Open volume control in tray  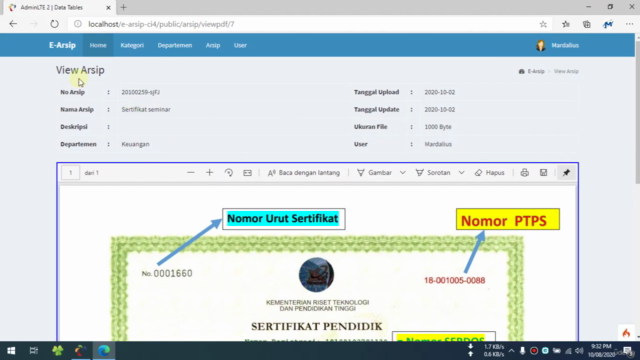[579, 351]
